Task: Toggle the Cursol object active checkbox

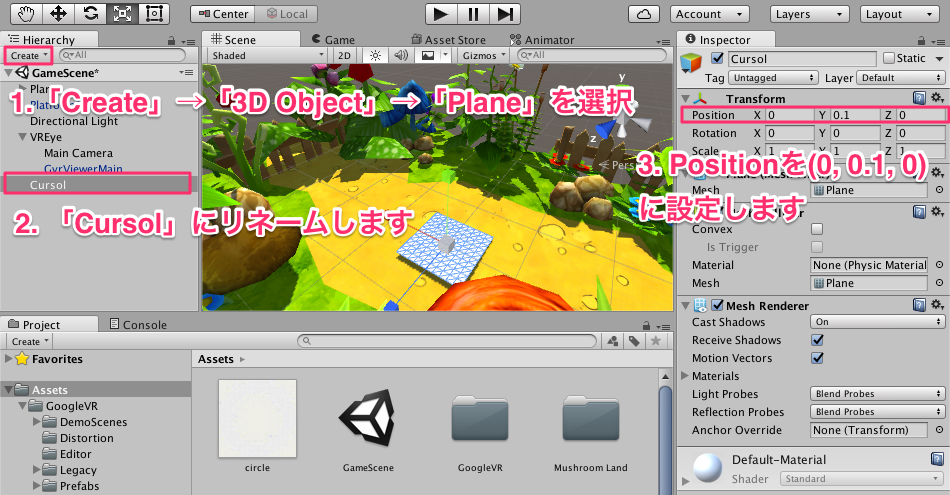Action: click(718, 58)
